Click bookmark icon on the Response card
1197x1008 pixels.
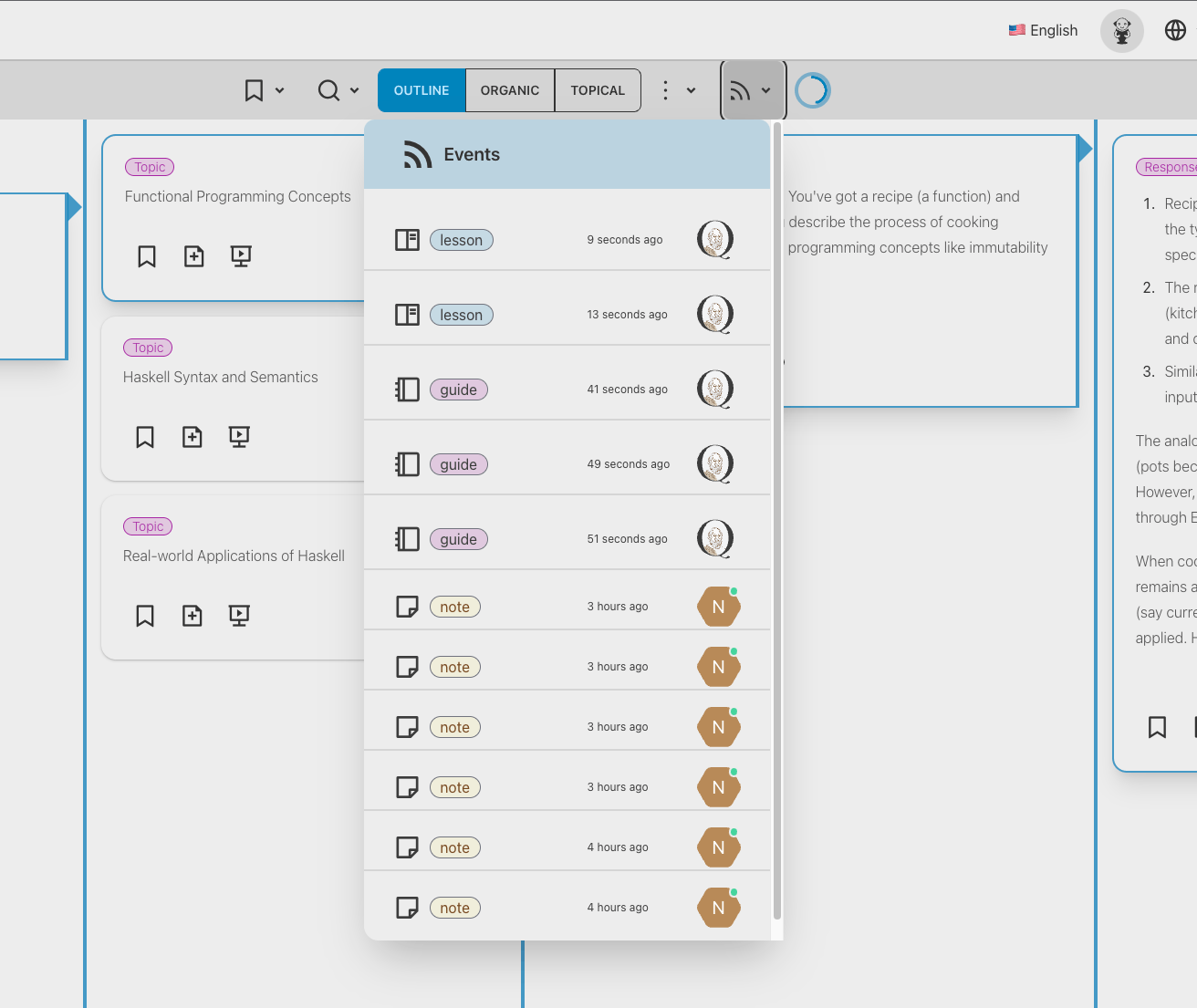coord(1157,727)
